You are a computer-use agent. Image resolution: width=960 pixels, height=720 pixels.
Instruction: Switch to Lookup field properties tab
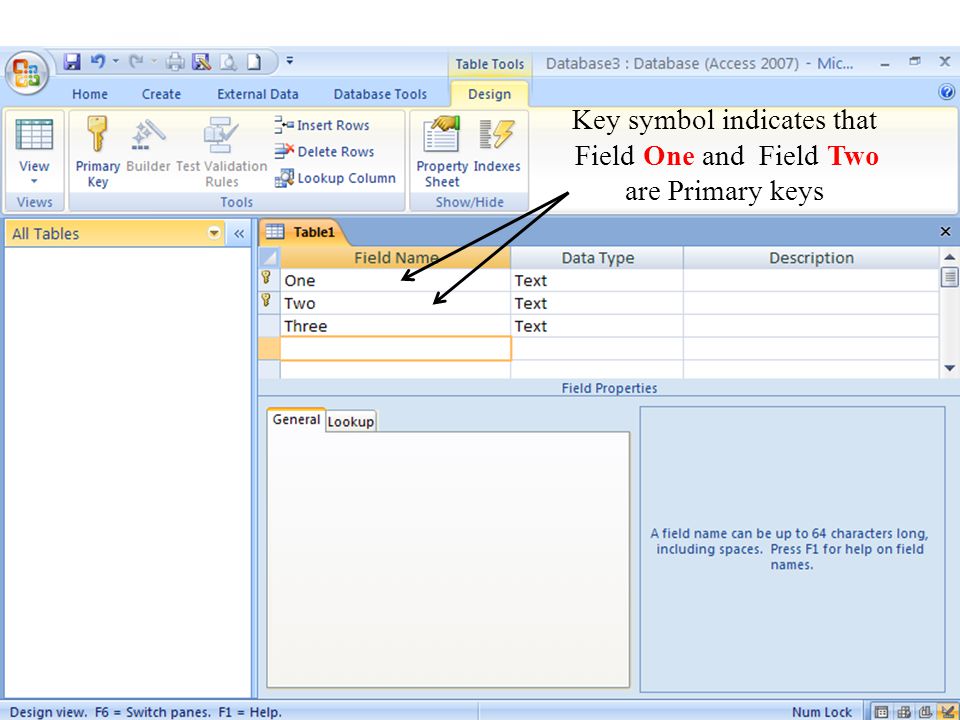(350, 421)
